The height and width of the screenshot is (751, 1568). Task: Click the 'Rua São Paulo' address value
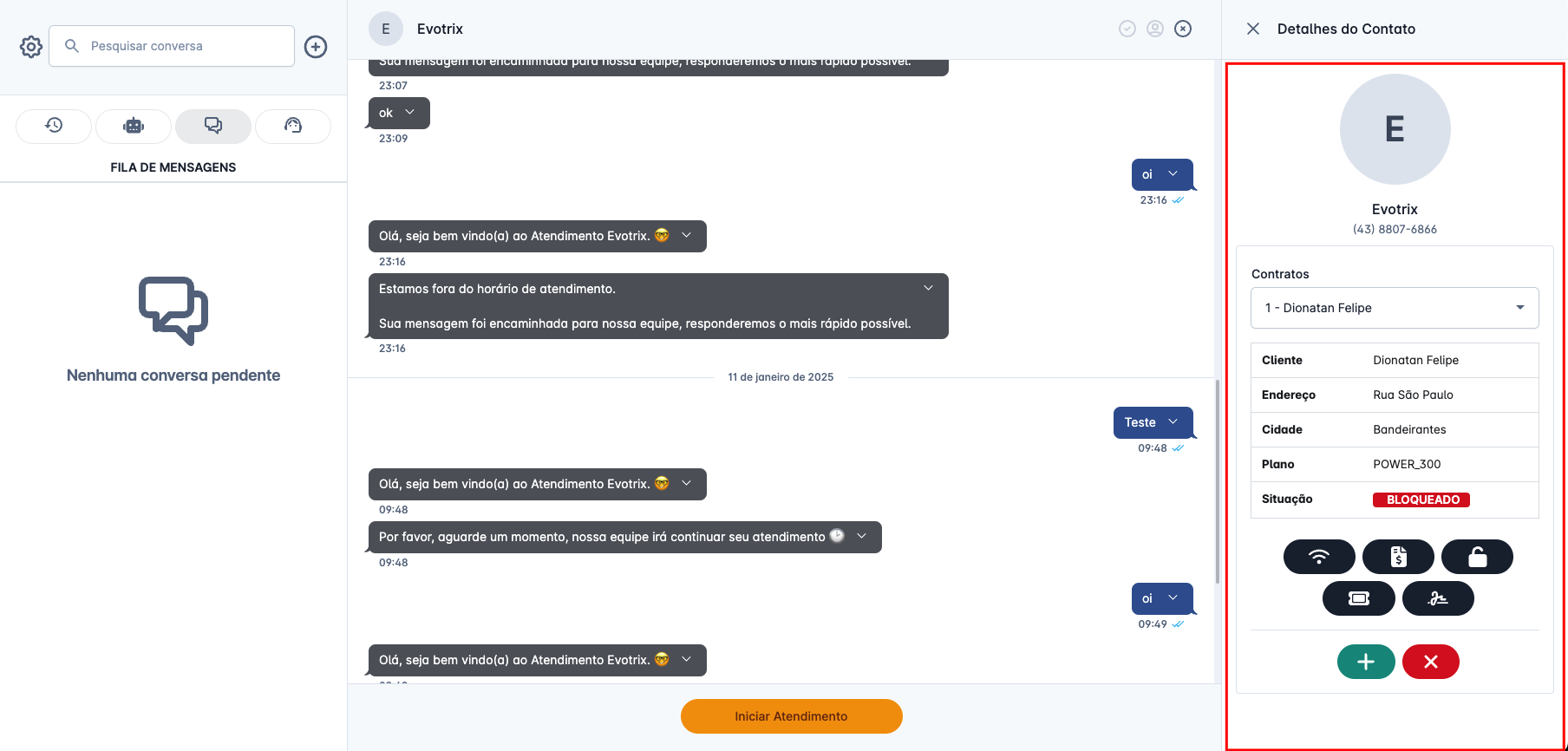pos(1413,395)
